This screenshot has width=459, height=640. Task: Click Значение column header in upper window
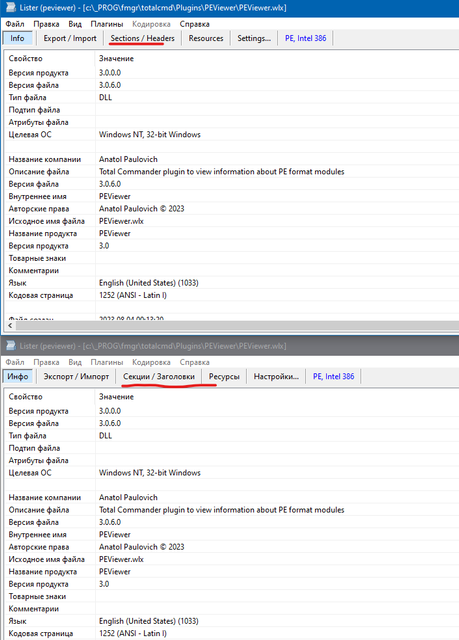click(277, 58)
